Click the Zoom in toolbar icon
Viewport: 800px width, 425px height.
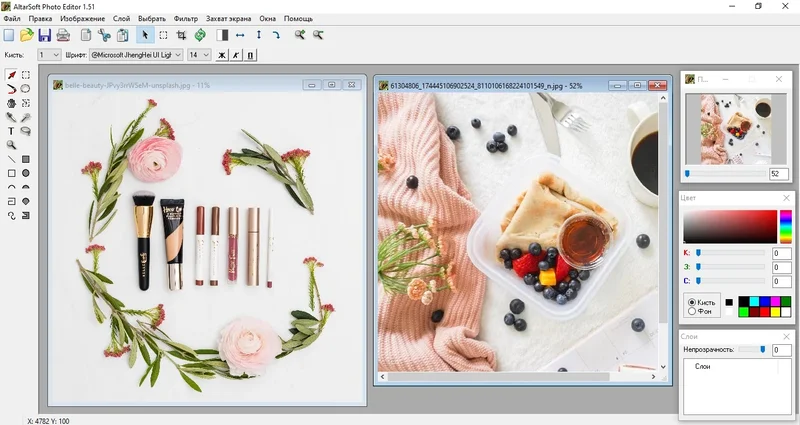[299, 35]
